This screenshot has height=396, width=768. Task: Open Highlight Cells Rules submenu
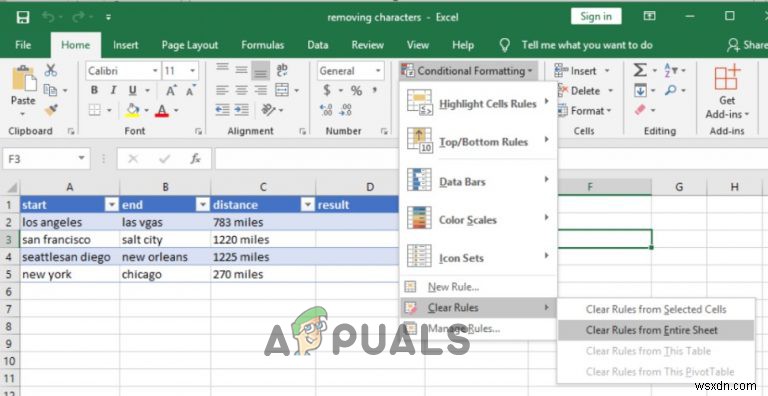click(x=479, y=103)
